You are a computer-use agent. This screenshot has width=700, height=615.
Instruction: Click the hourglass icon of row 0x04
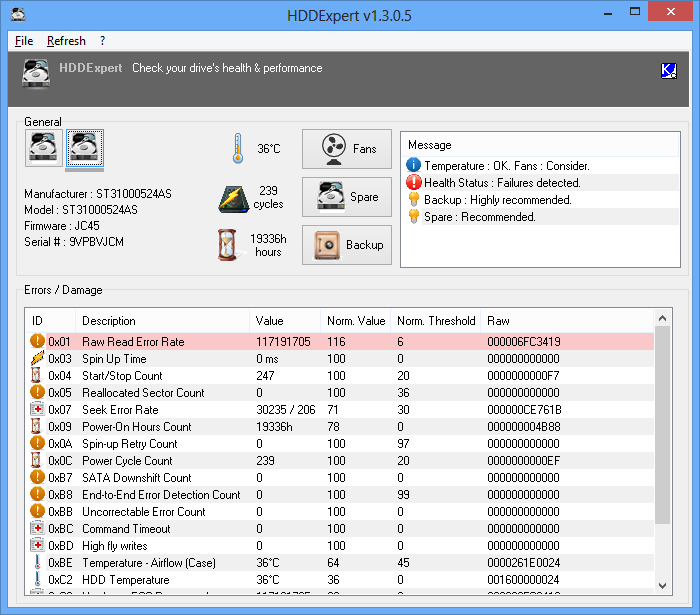coord(36,375)
